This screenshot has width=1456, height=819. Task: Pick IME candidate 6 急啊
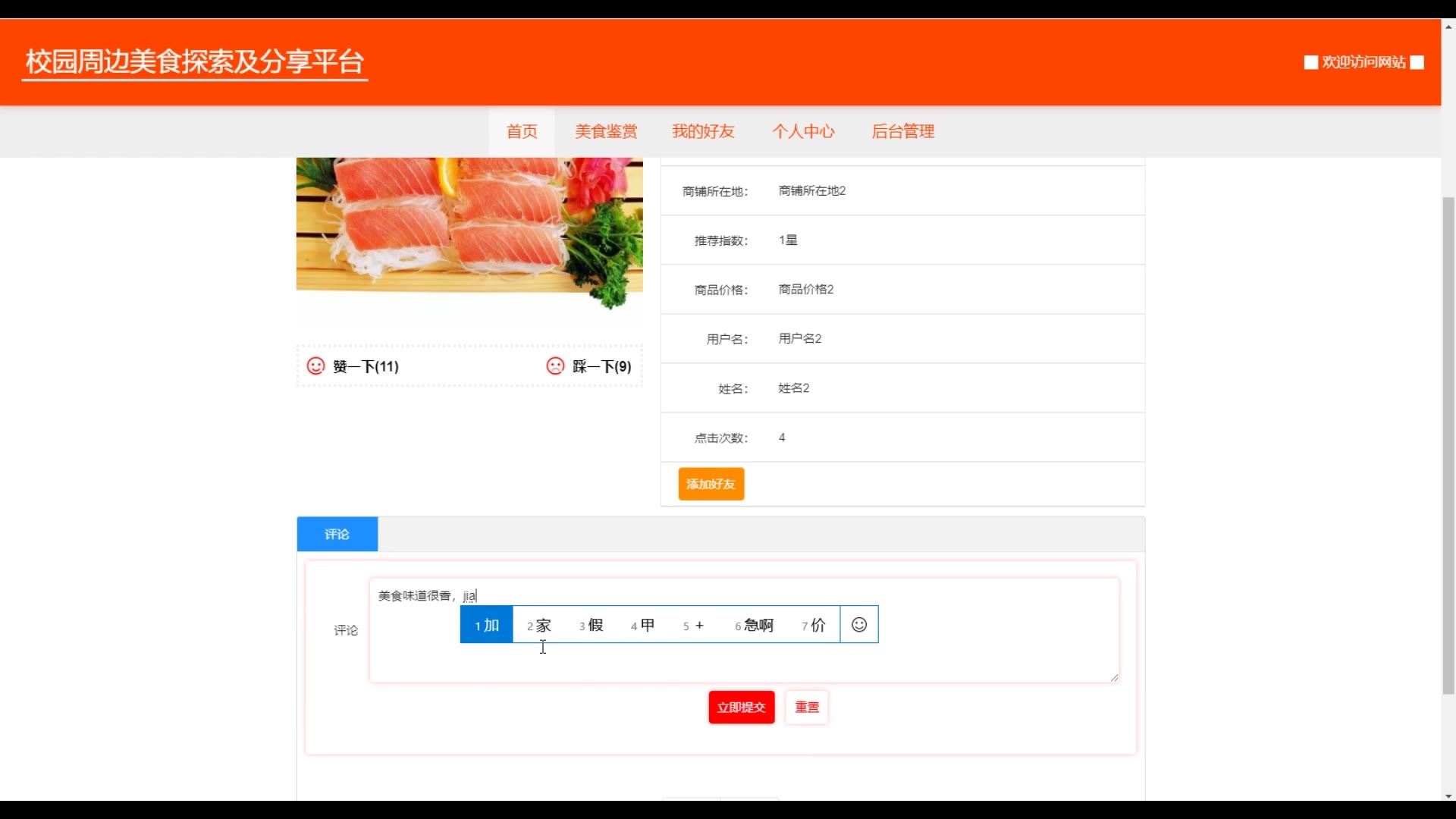[x=754, y=625]
